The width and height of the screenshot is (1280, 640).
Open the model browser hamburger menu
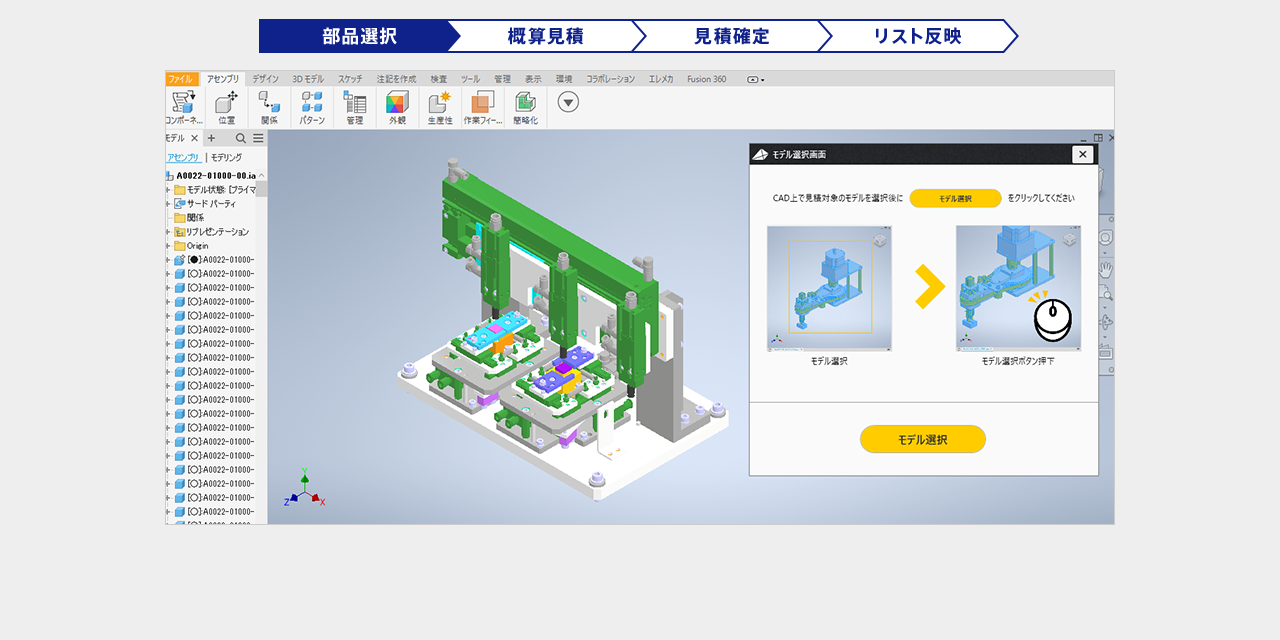tap(258, 139)
